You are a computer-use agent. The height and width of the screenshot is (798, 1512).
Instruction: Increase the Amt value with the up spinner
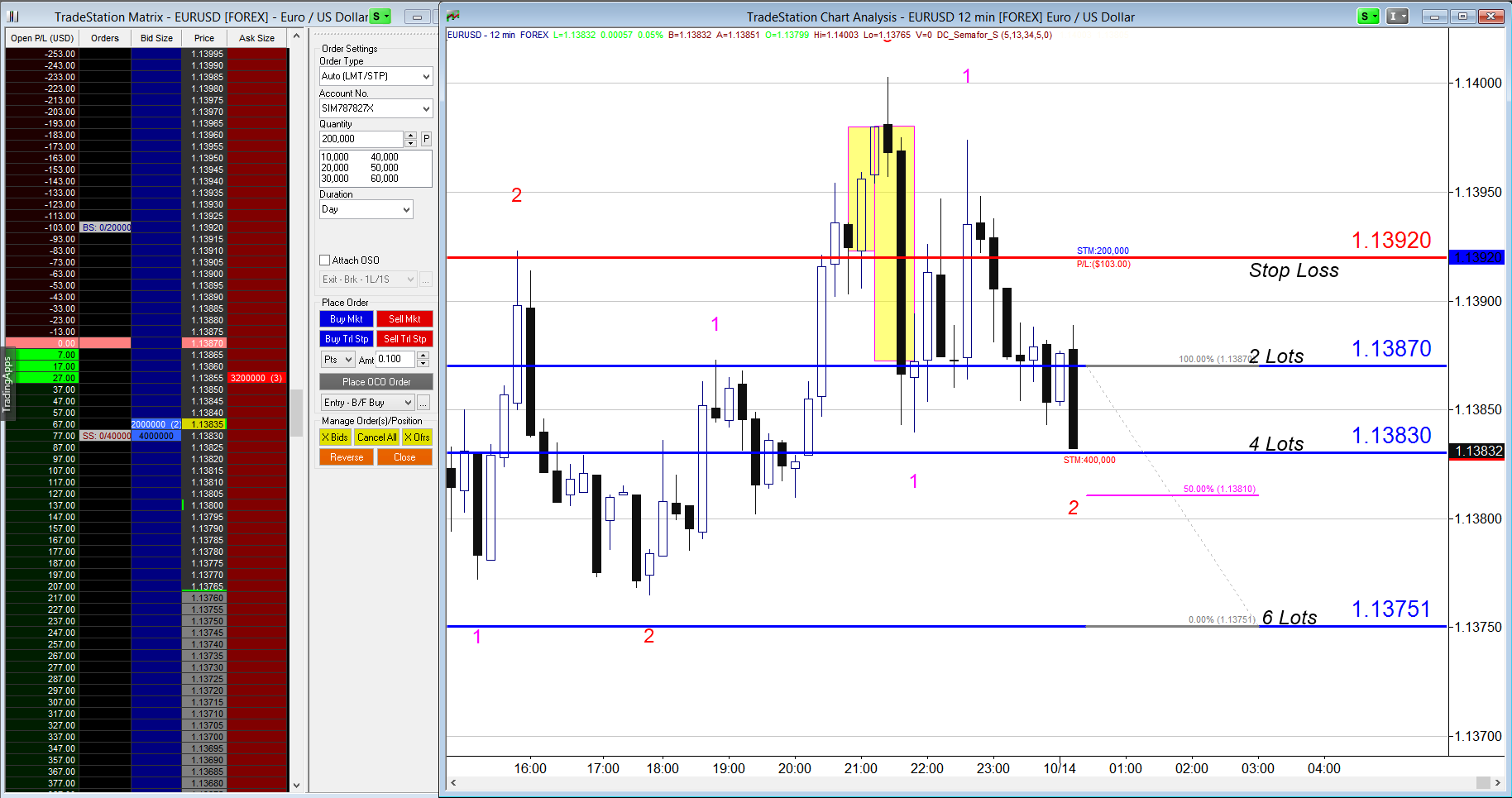(x=423, y=356)
